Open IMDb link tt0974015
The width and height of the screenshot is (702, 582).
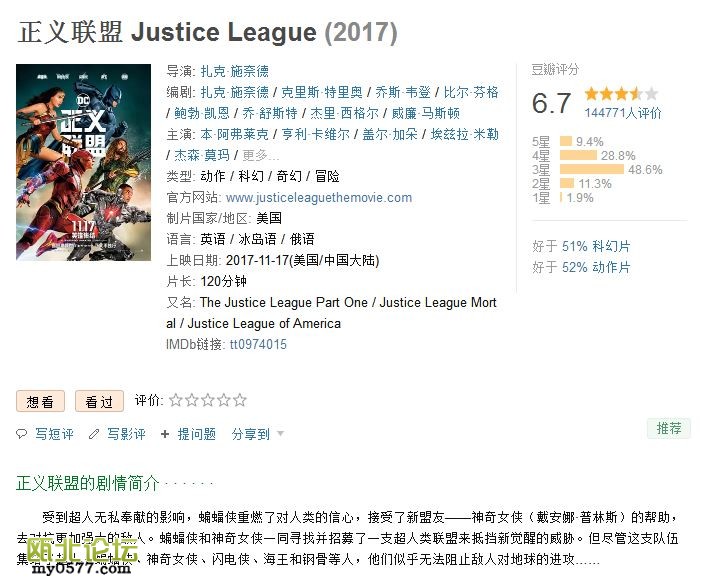tap(258, 344)
